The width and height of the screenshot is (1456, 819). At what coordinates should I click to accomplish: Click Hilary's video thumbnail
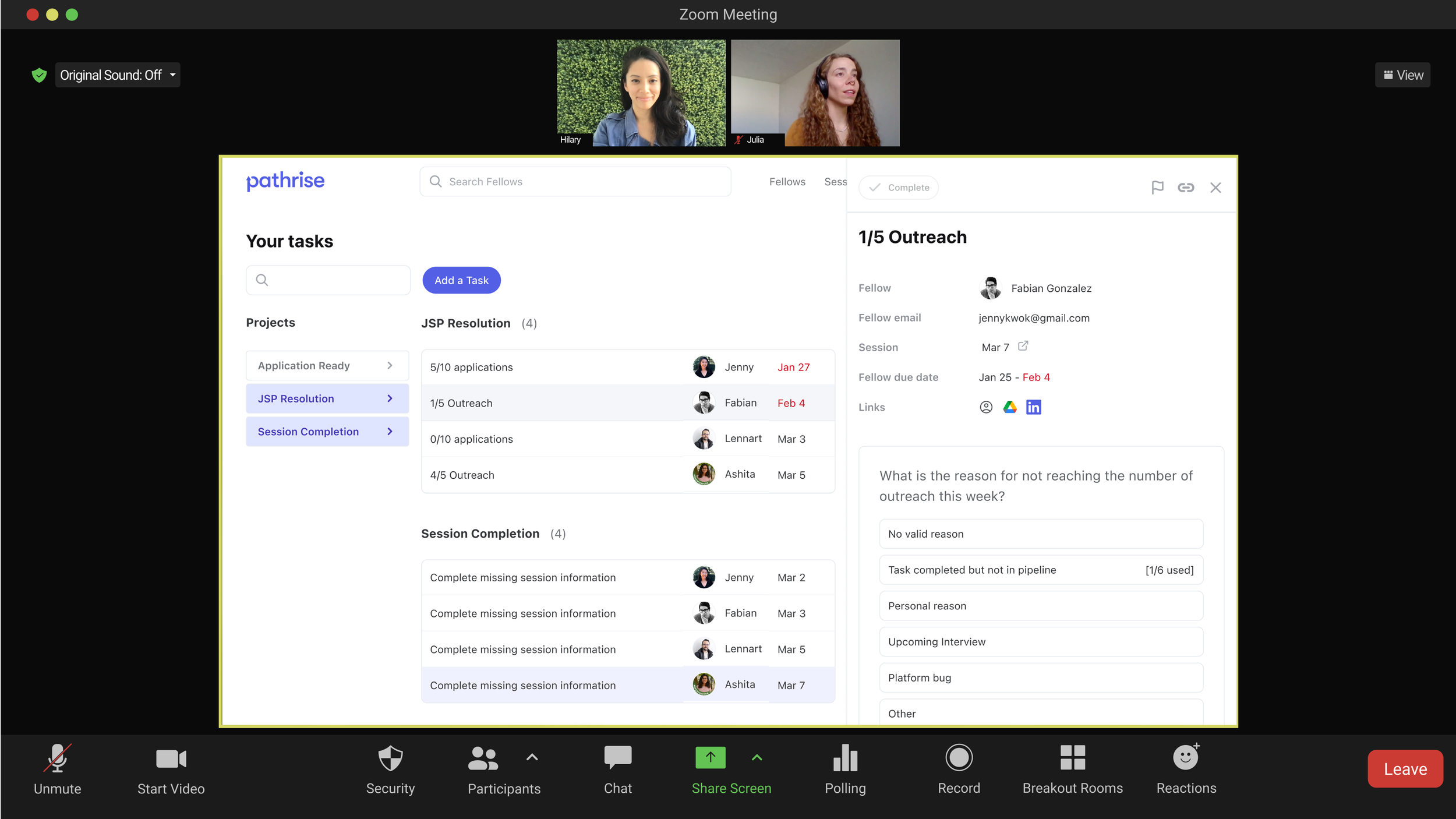641,93
